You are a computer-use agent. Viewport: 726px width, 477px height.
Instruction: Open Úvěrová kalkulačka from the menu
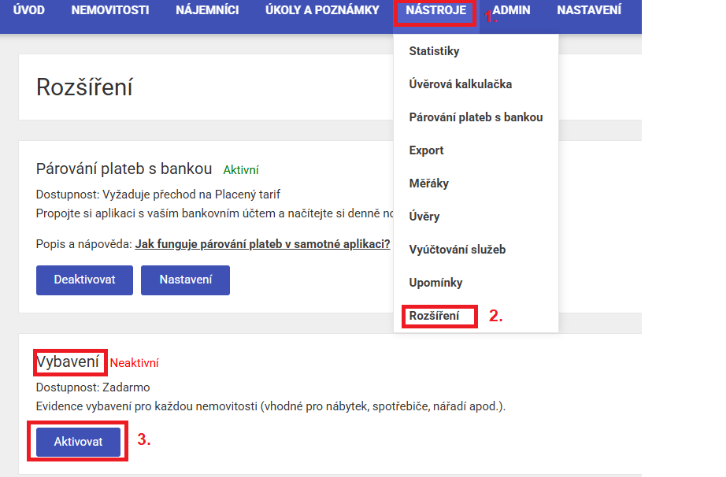[461, 84]
